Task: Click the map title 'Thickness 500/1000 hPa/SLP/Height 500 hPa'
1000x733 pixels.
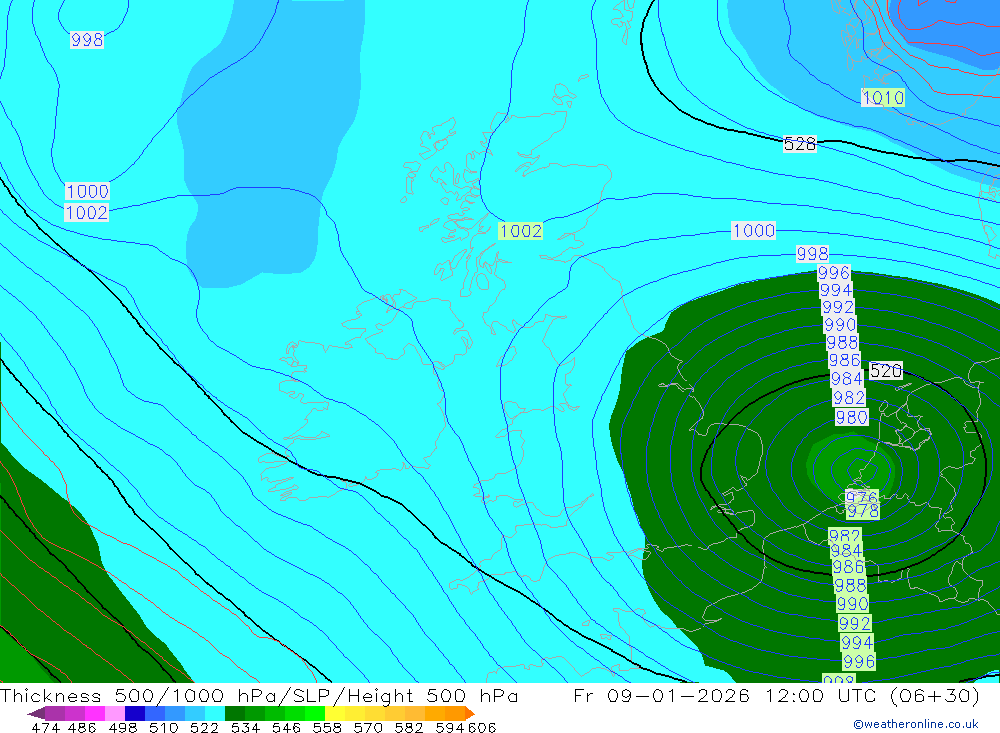Action: 259,695
